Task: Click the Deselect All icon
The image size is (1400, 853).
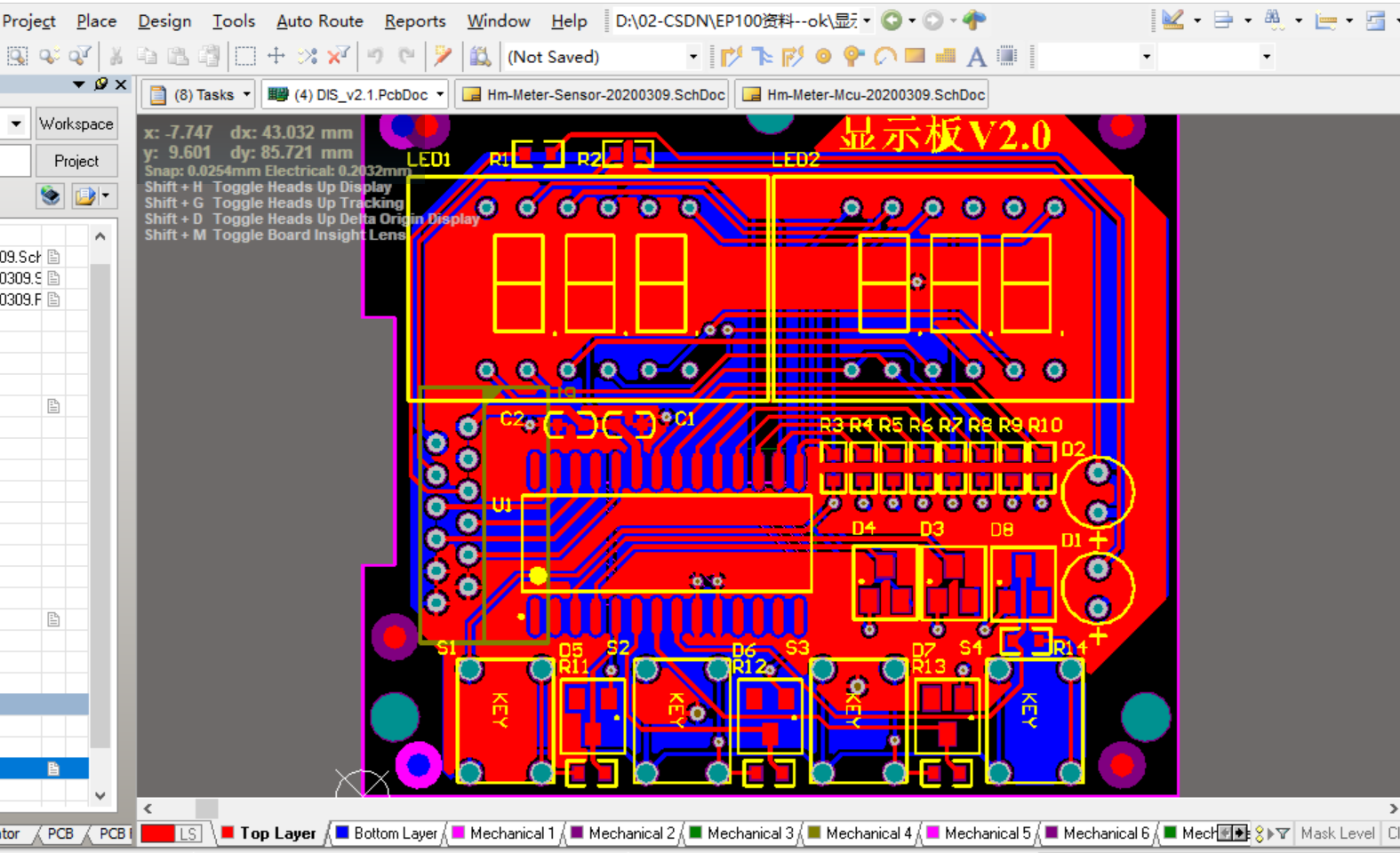Action: click(308, 57)
